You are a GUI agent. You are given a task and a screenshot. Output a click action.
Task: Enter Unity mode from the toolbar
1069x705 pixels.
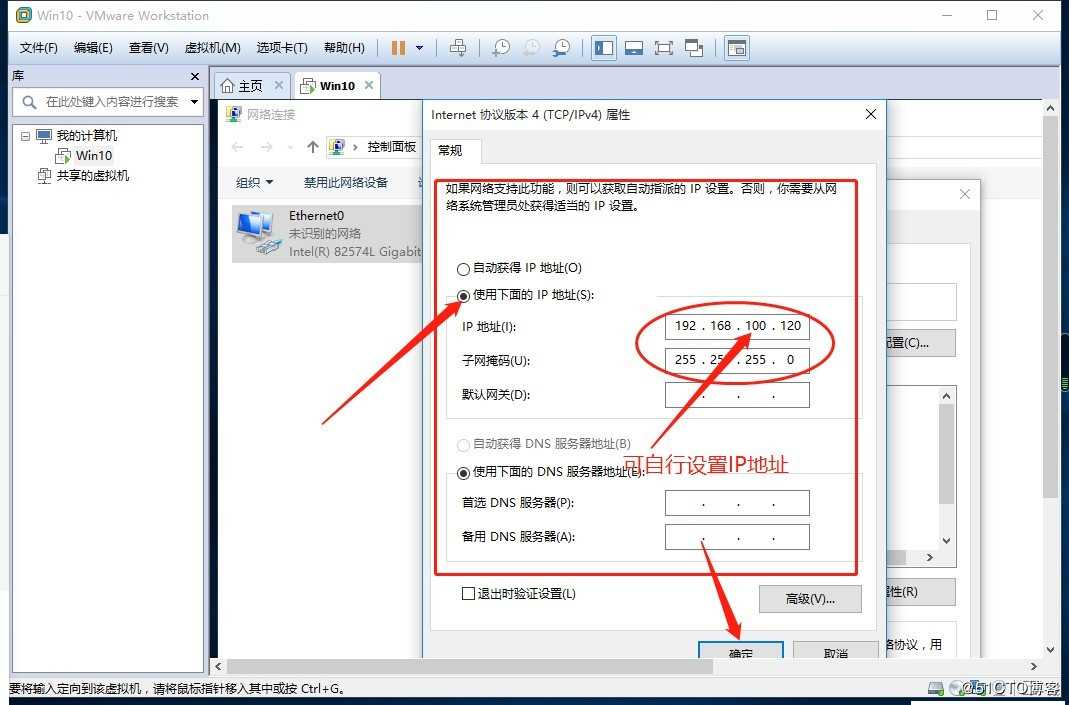pyautogui.click(x=693, y=48)
